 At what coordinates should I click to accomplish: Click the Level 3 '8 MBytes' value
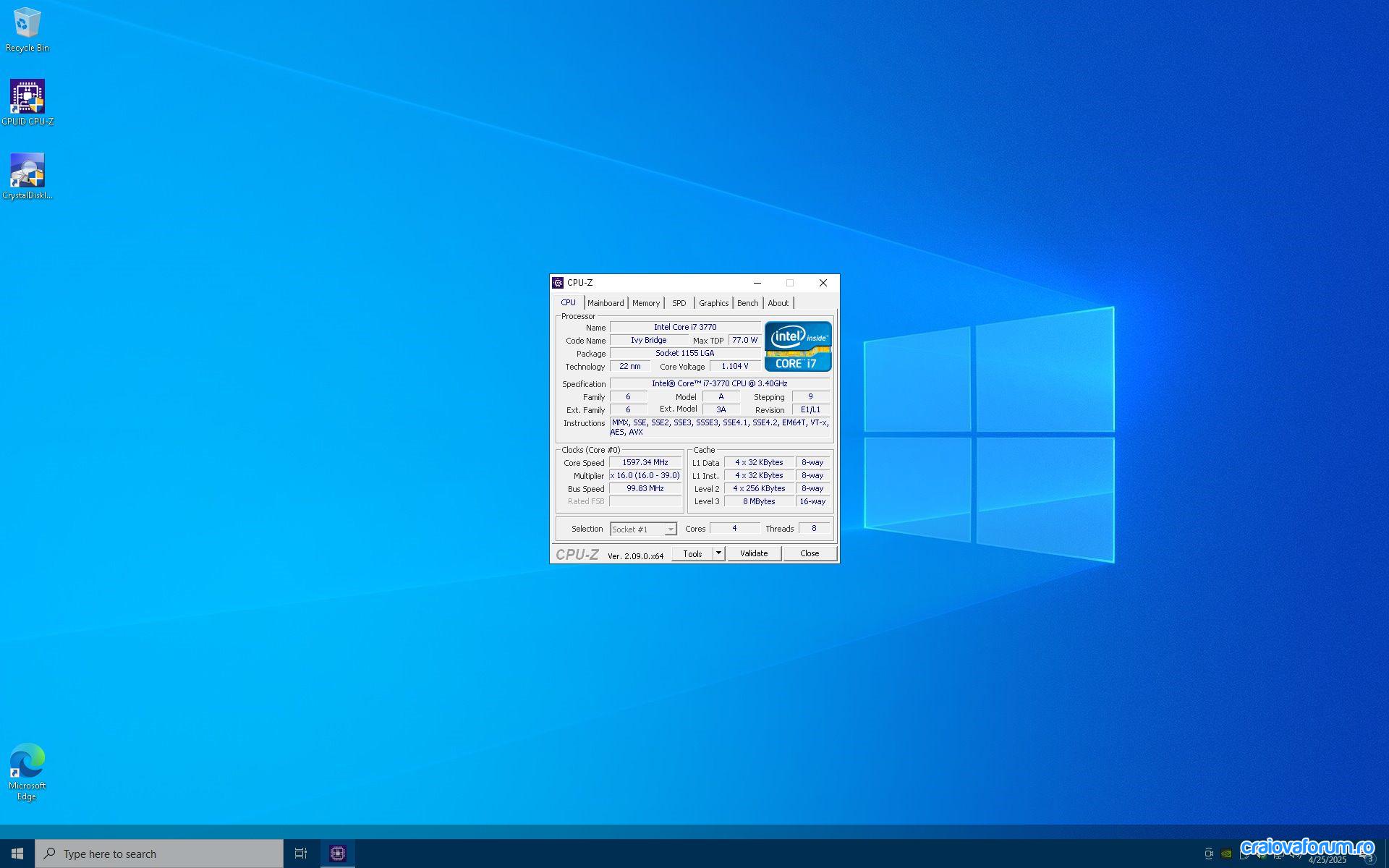coord(759,501)
